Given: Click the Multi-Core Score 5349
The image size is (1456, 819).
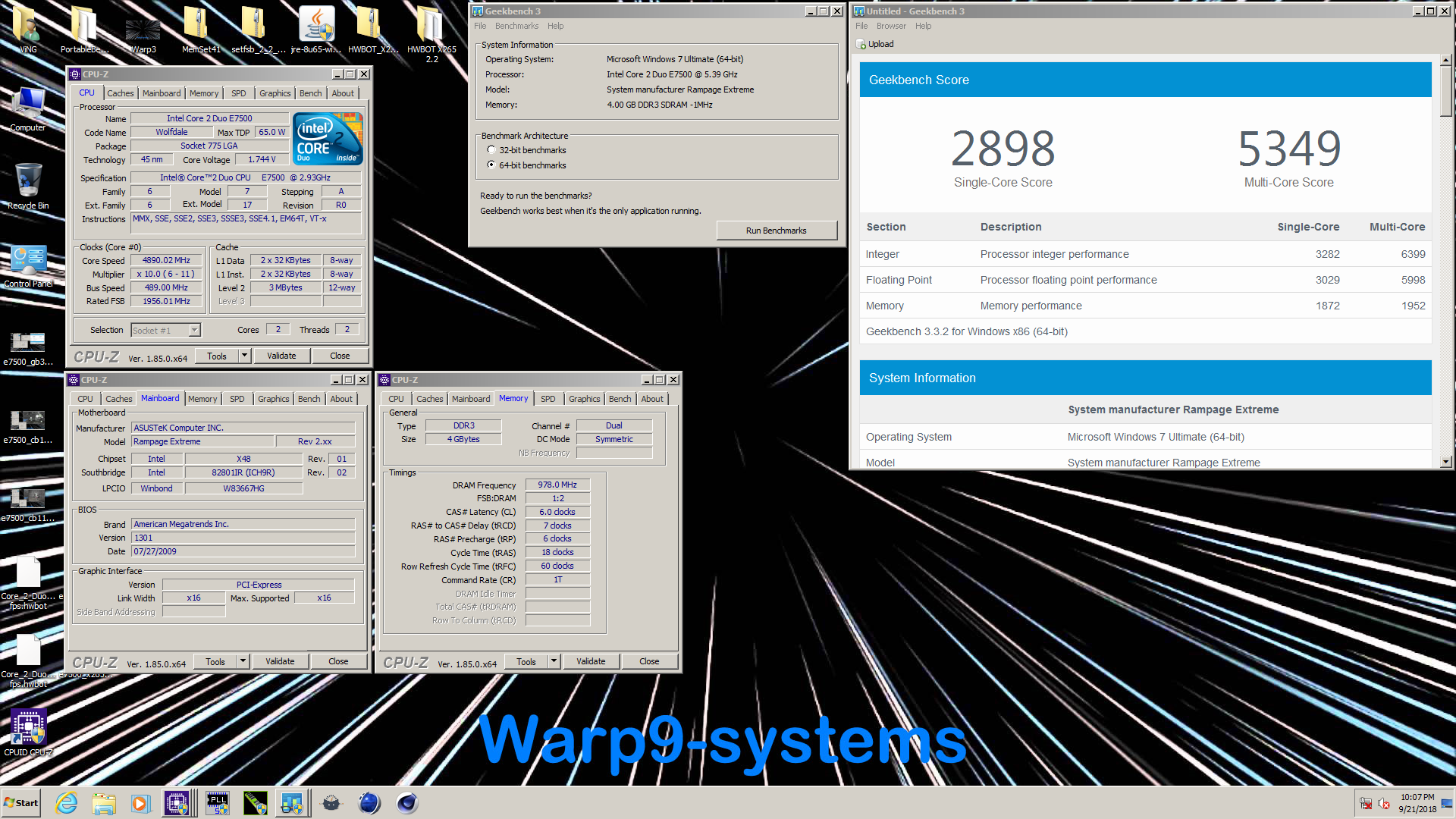Looking at the screenshot, I should [x=1289, y=149].
